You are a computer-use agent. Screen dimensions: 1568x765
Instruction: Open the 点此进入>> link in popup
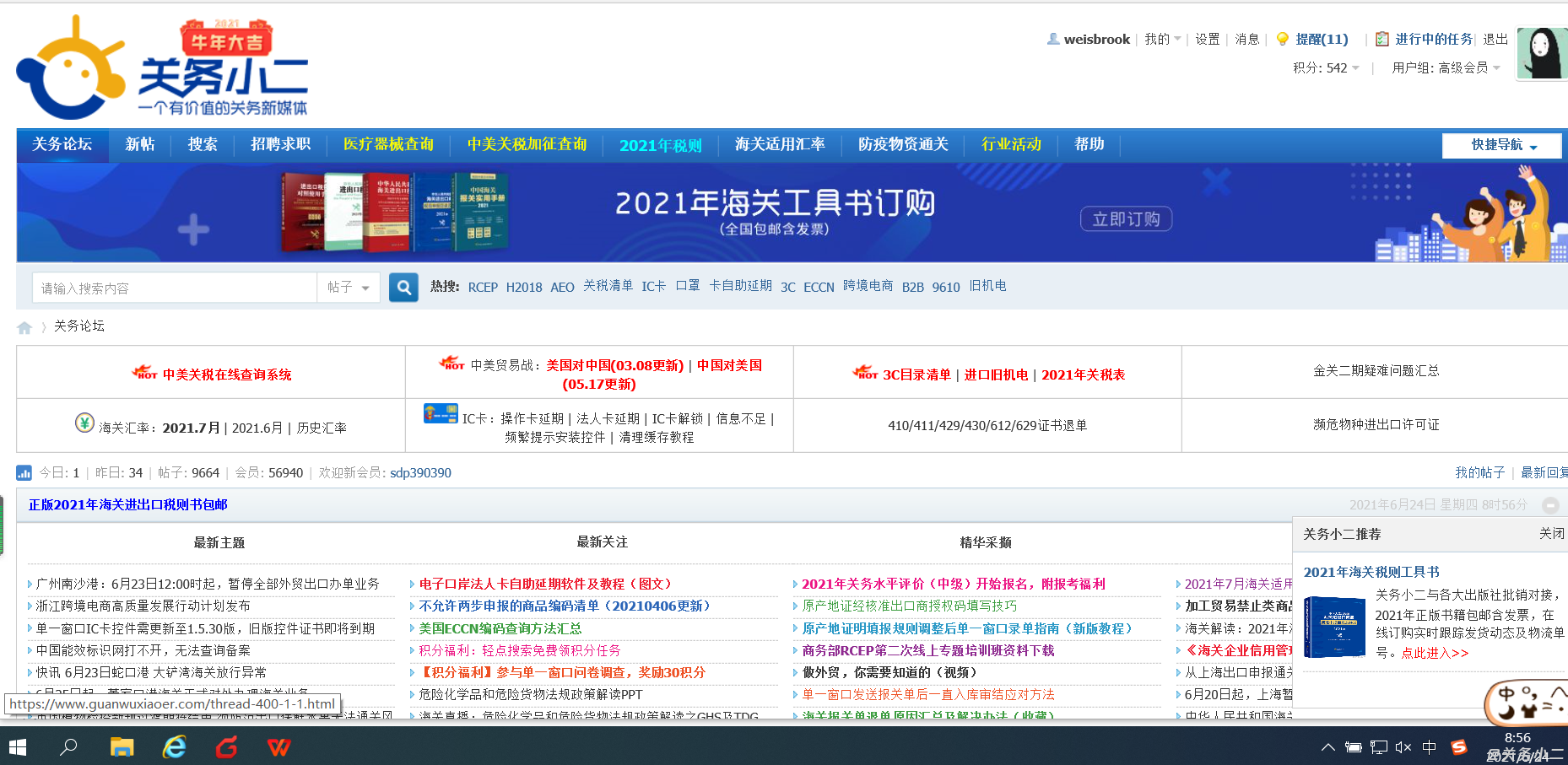pyautogui.click(x=1435, y=653)
